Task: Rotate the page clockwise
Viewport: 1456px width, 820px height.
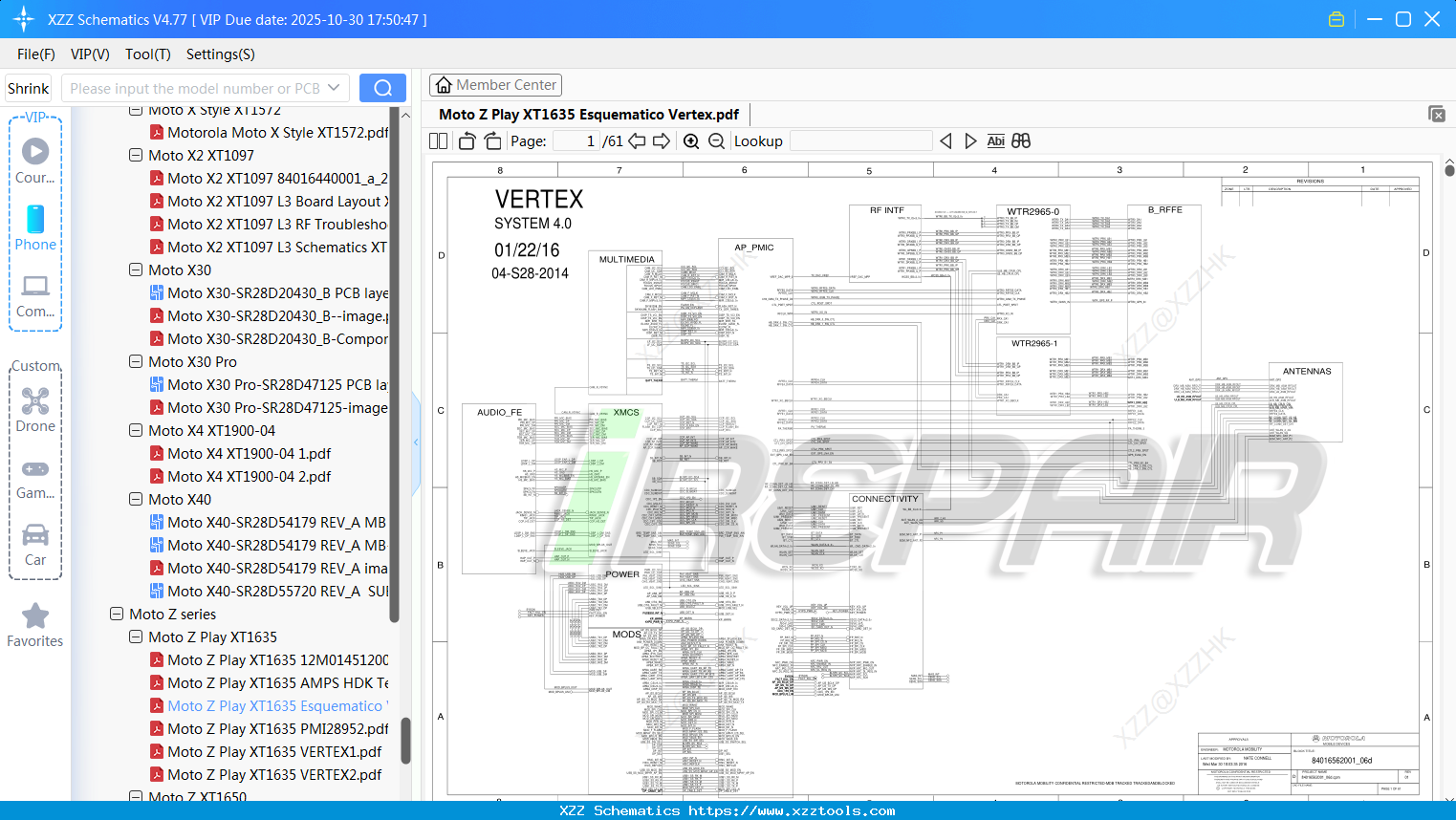Action: (x=492, y=141)
